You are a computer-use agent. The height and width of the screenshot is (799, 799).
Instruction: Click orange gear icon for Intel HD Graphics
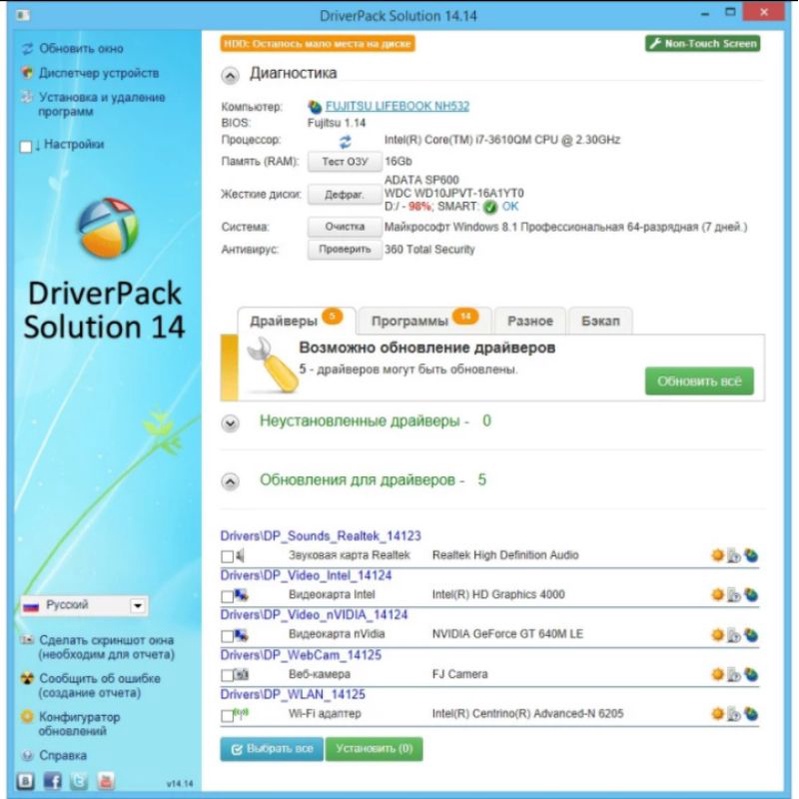pyautogui.click(x=717, y=594)
